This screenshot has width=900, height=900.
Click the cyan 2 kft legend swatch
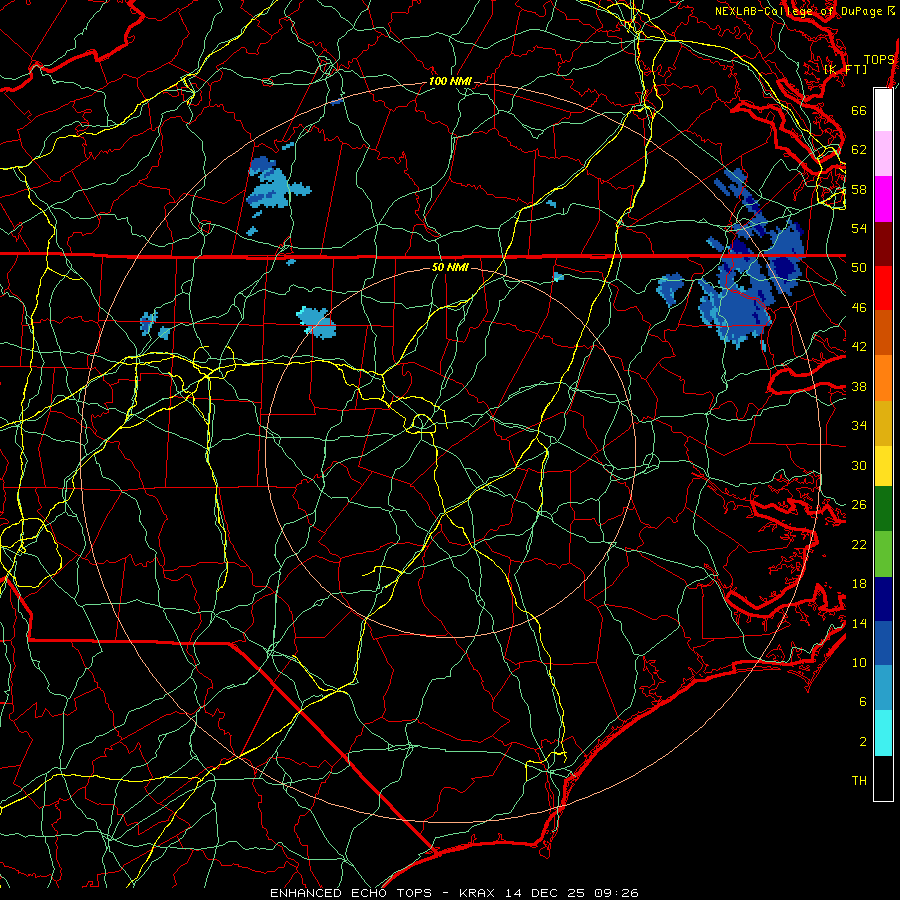click(883, 733)
